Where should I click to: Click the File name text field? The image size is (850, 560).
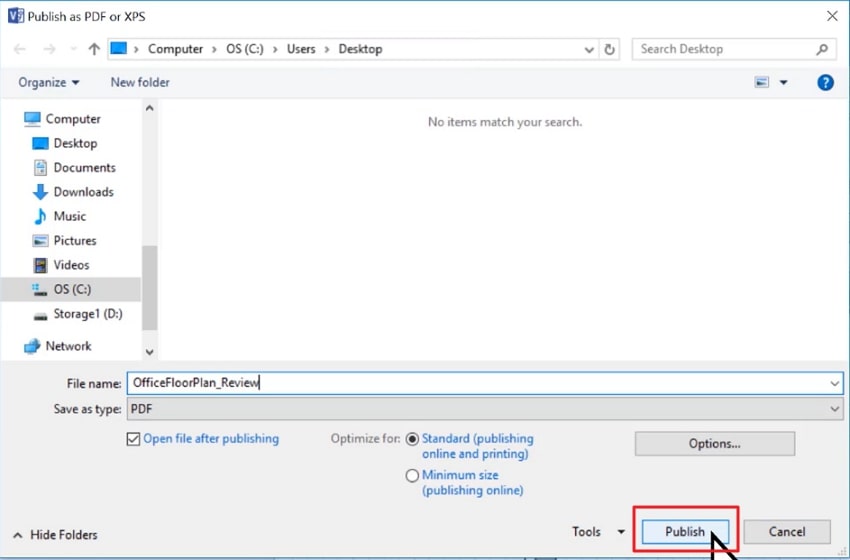click(485, 383)
